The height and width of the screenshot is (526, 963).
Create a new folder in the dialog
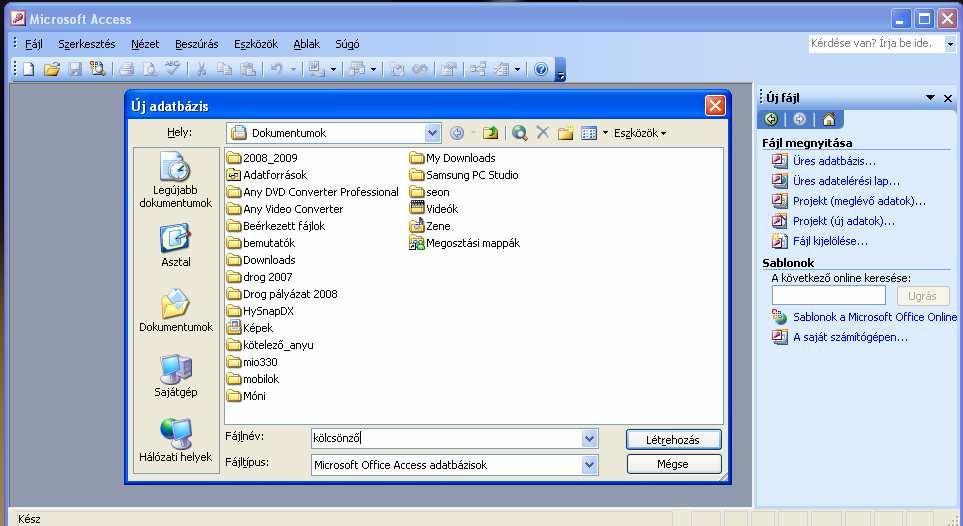566,133
